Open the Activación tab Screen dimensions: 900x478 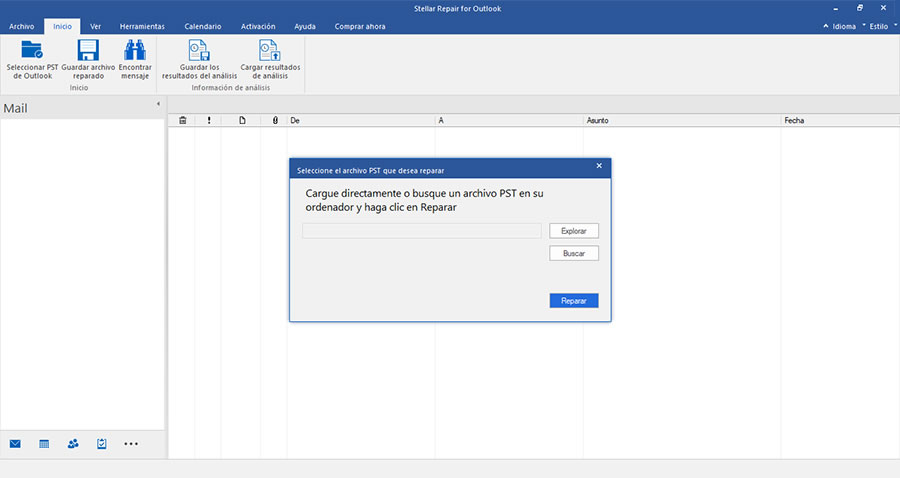[258, 26]
